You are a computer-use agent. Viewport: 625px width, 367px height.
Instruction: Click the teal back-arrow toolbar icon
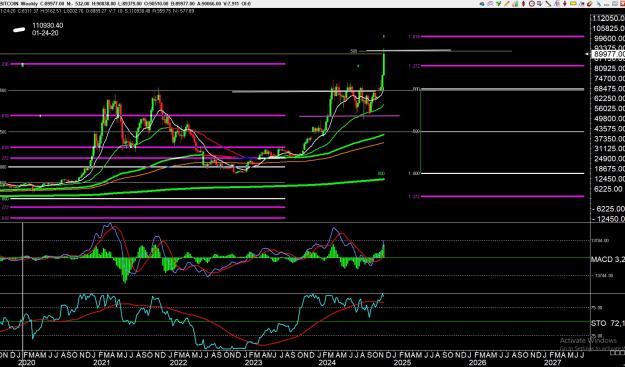tap(482, 4)
